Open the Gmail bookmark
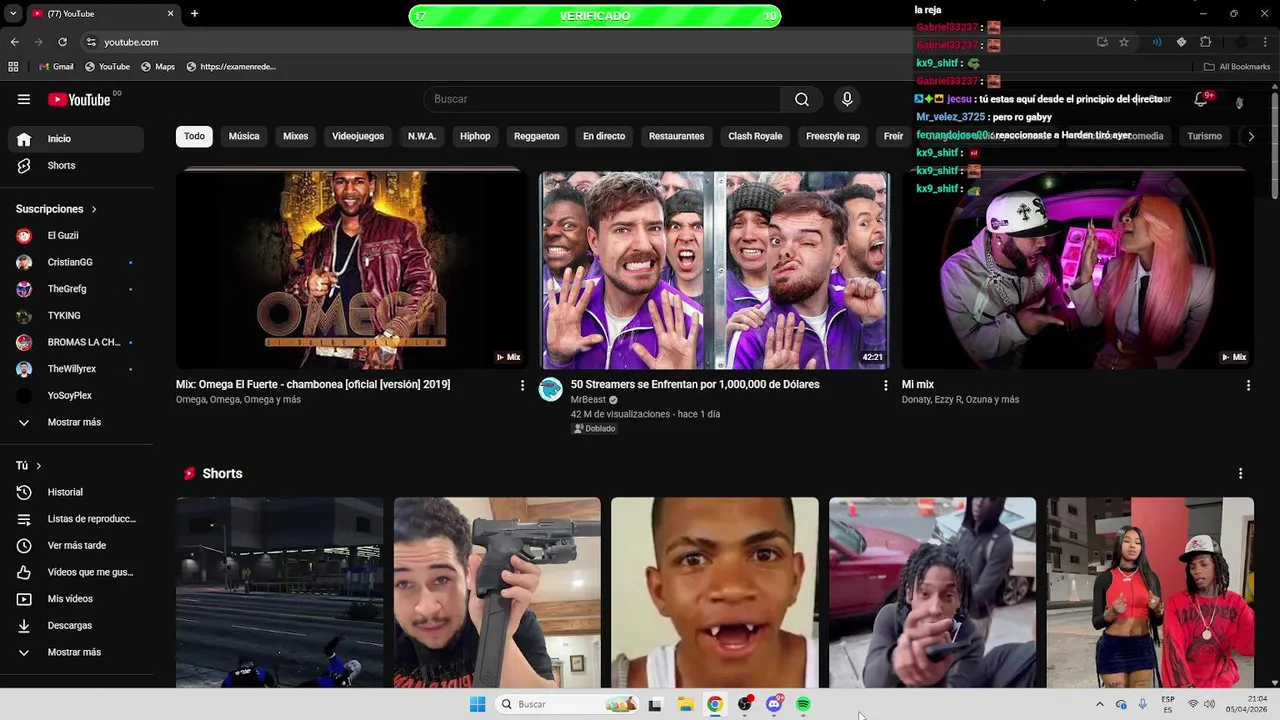This screenshot has width=1280, height=720. [55, 67]
